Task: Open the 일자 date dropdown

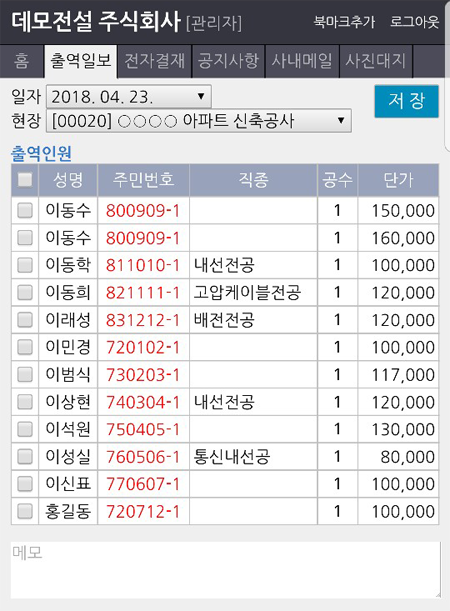Action: 129,97
